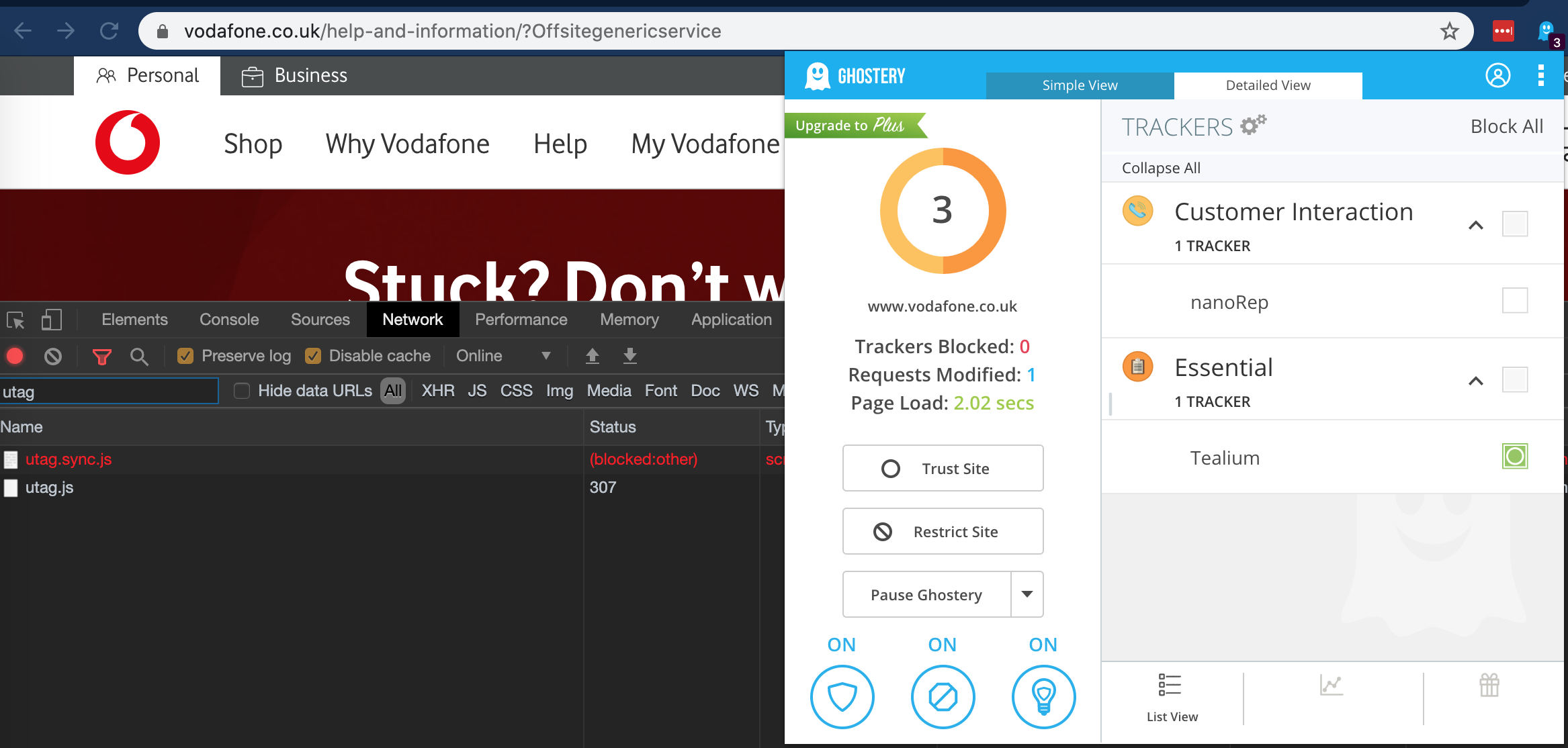The width and height of the screenshot is (1568, 748).
Task: Toggle Smart Blocking lightbulb icon
Action: click(x=1043, y=696)
